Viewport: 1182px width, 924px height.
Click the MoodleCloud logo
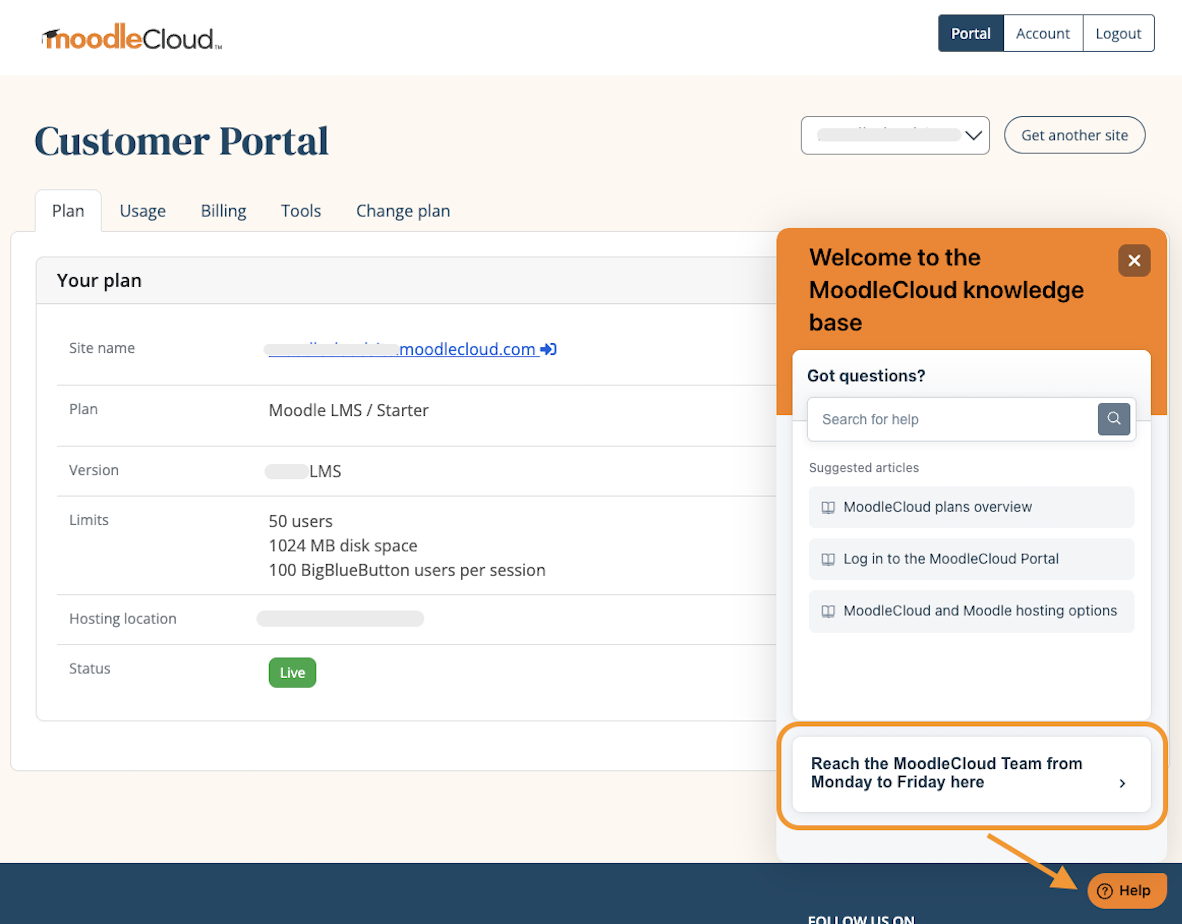[128, 35]
